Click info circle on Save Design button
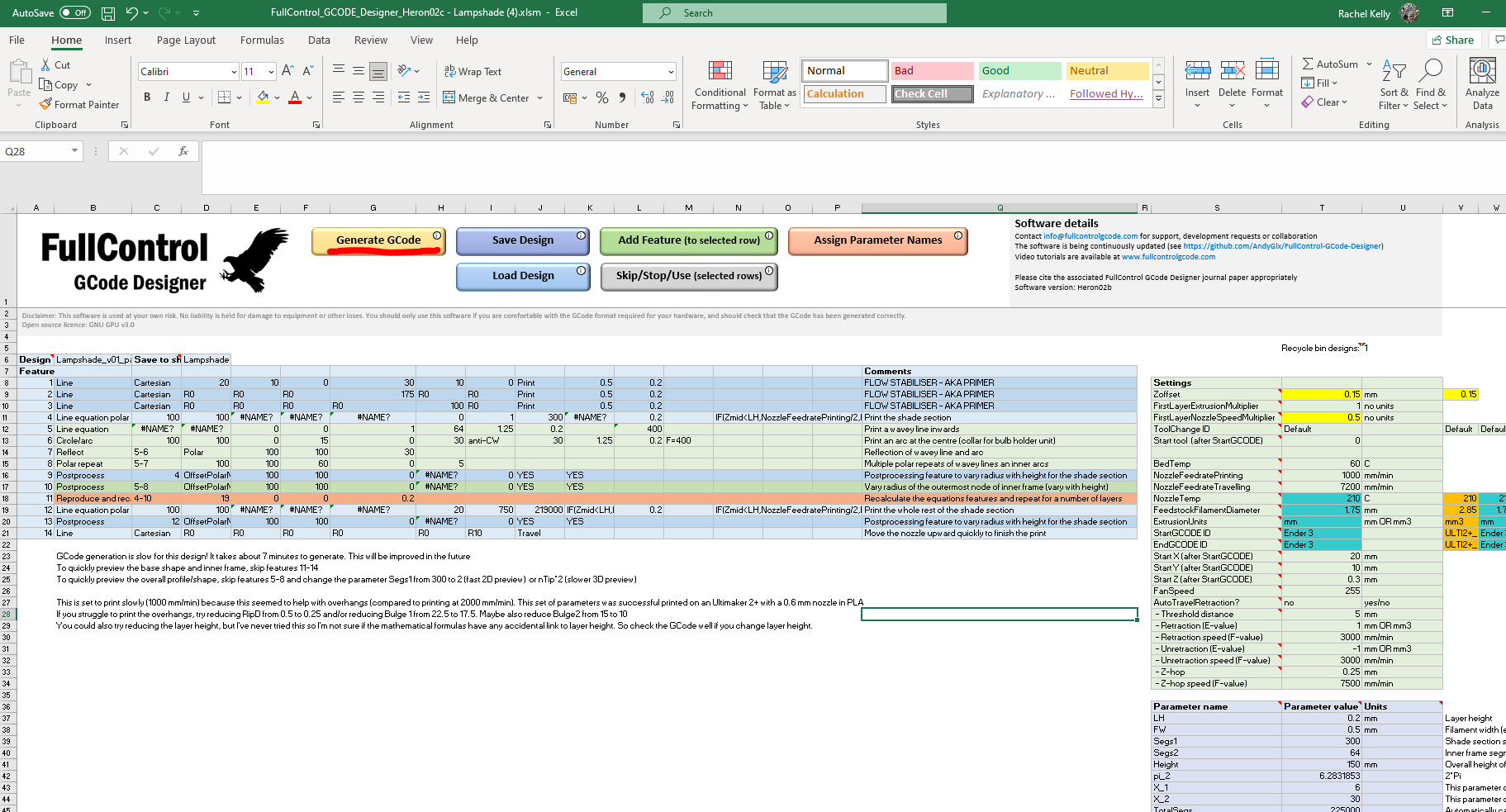Image resolution: width=1506 pixels, height=812 pixels. point(581,236)
